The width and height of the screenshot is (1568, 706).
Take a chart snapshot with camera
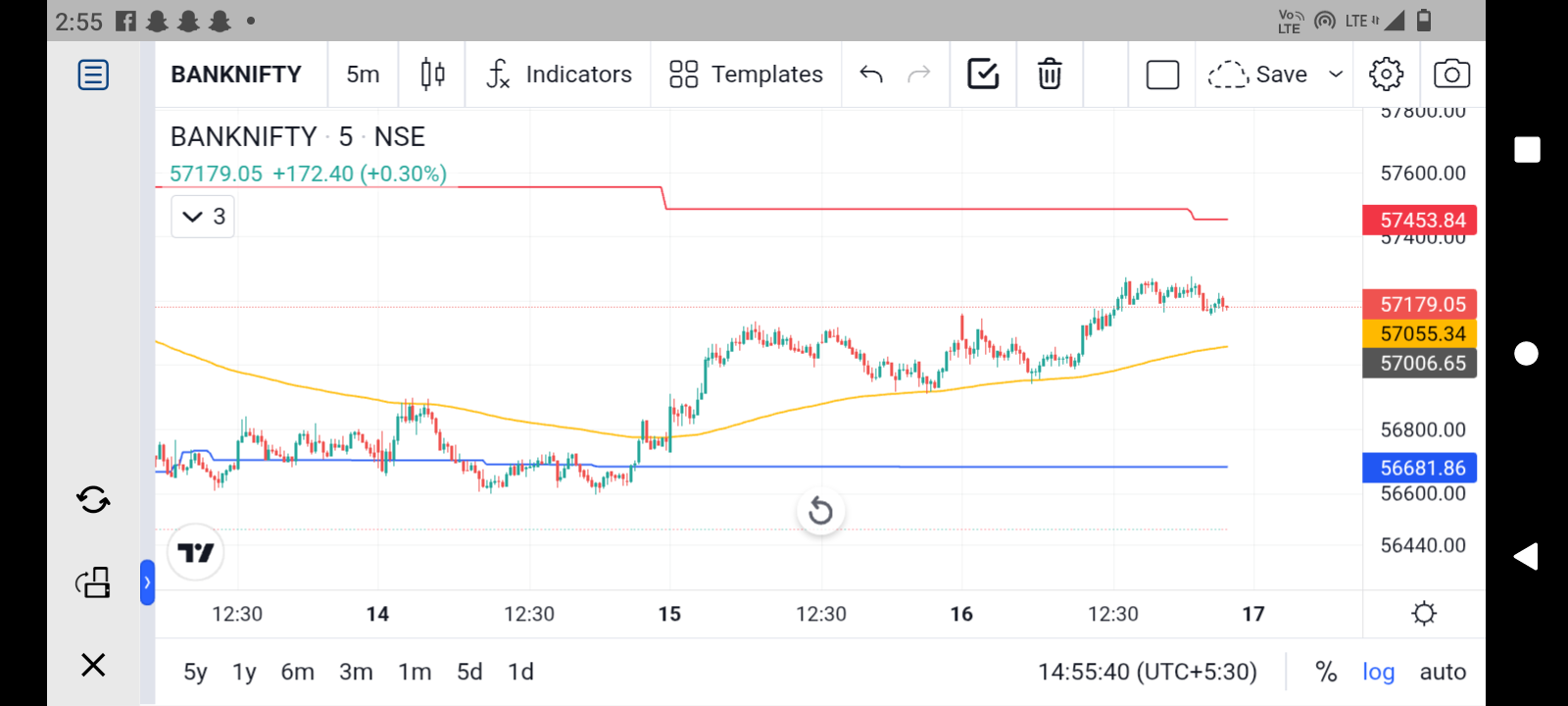(x=1451, y=75)
